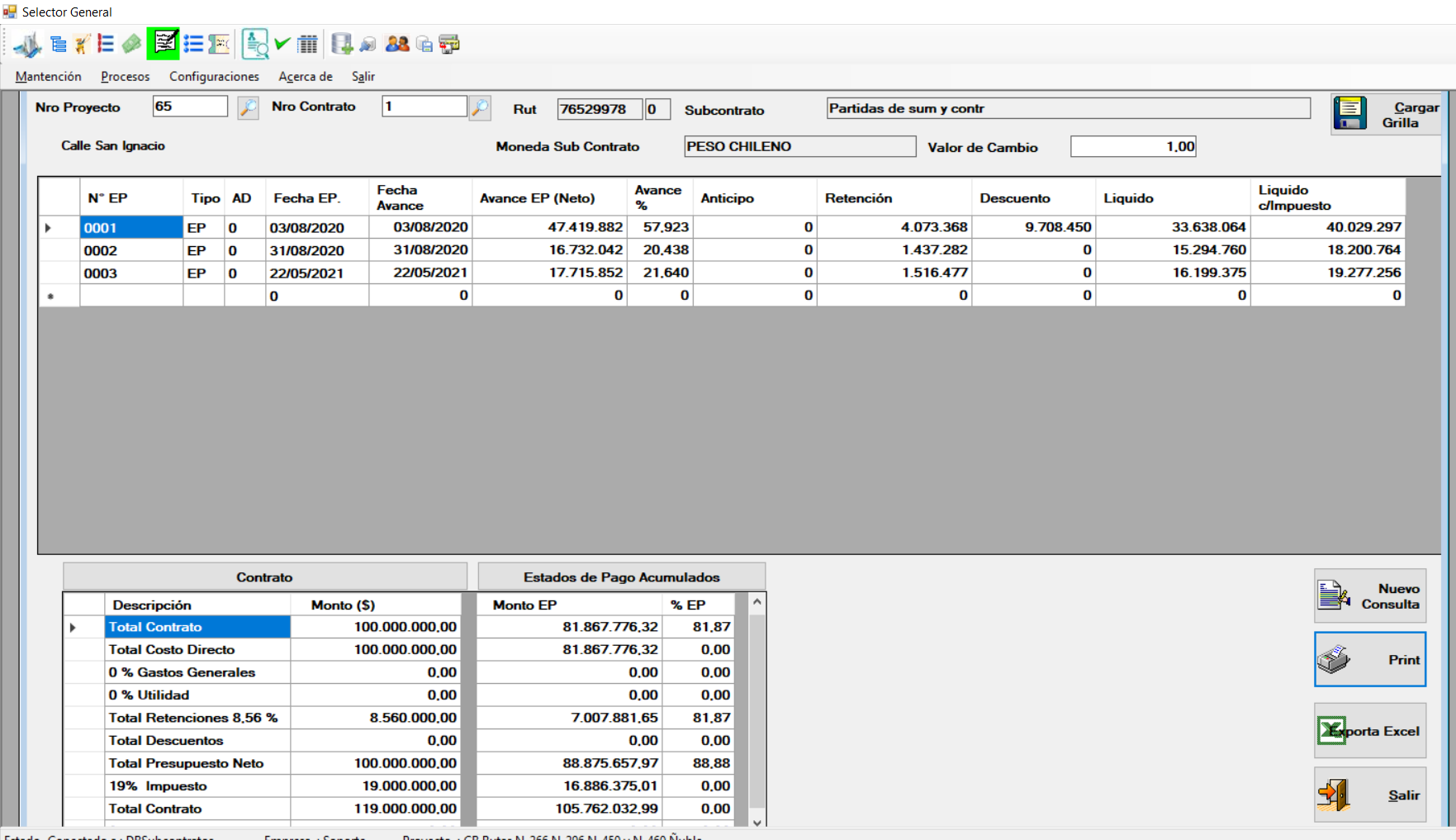Click the Salir button with door icon
Screen dimensions: 1456x840
point(1370,795)
